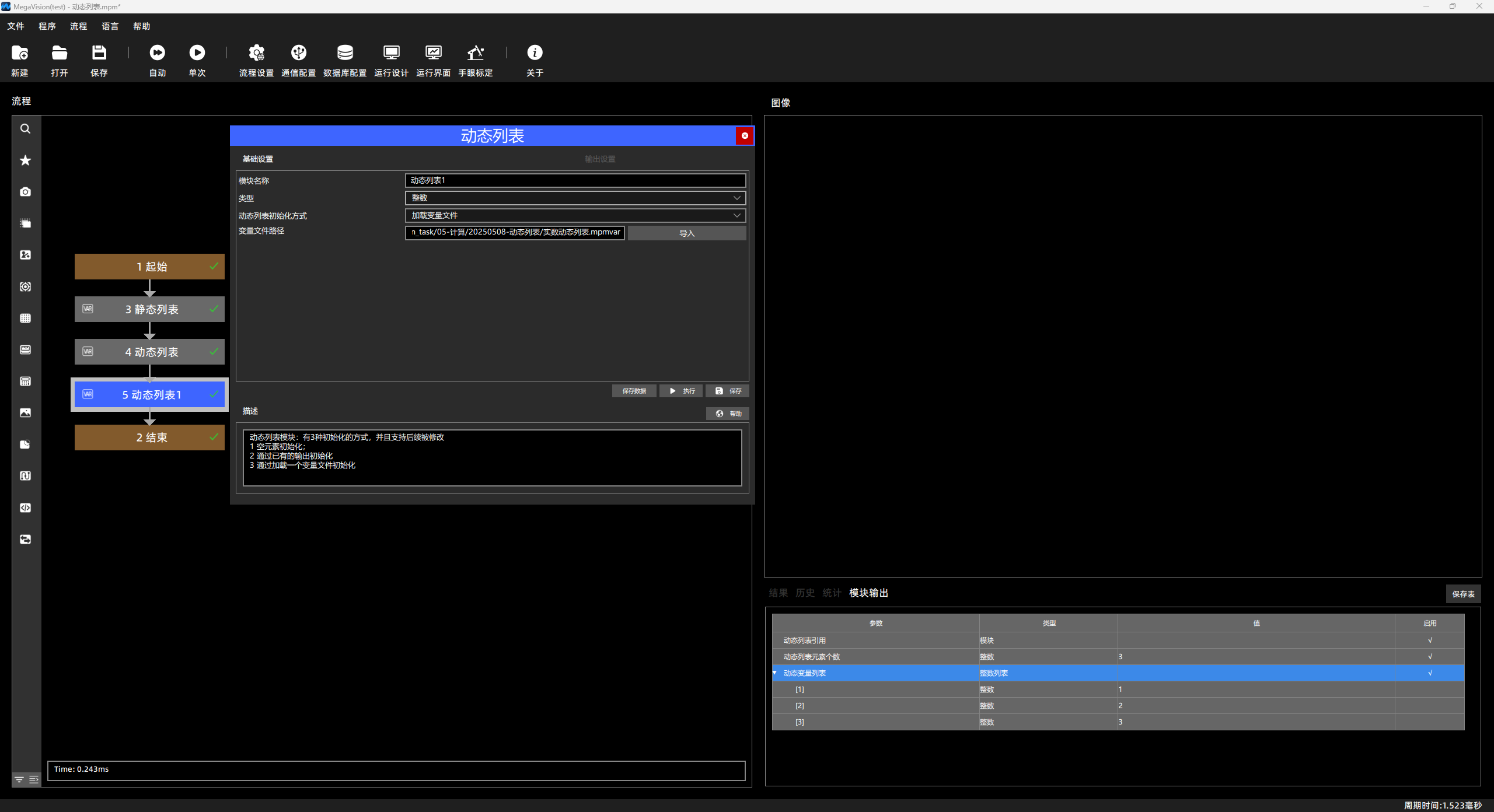The width and height of the screenshot is (1494, 812).
Task: Click the 保存数据 button
Action: point(634,391)
